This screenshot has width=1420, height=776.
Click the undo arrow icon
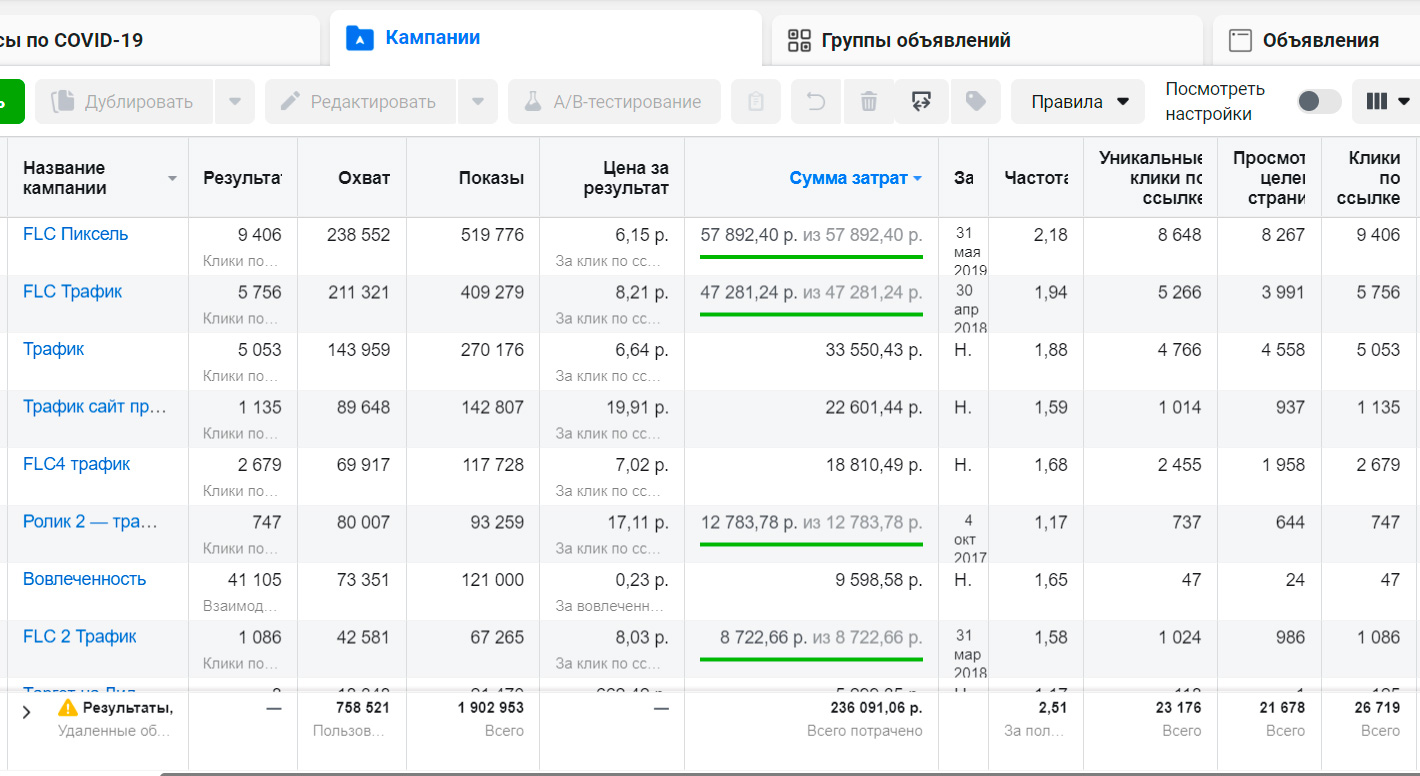click(816, 102)
